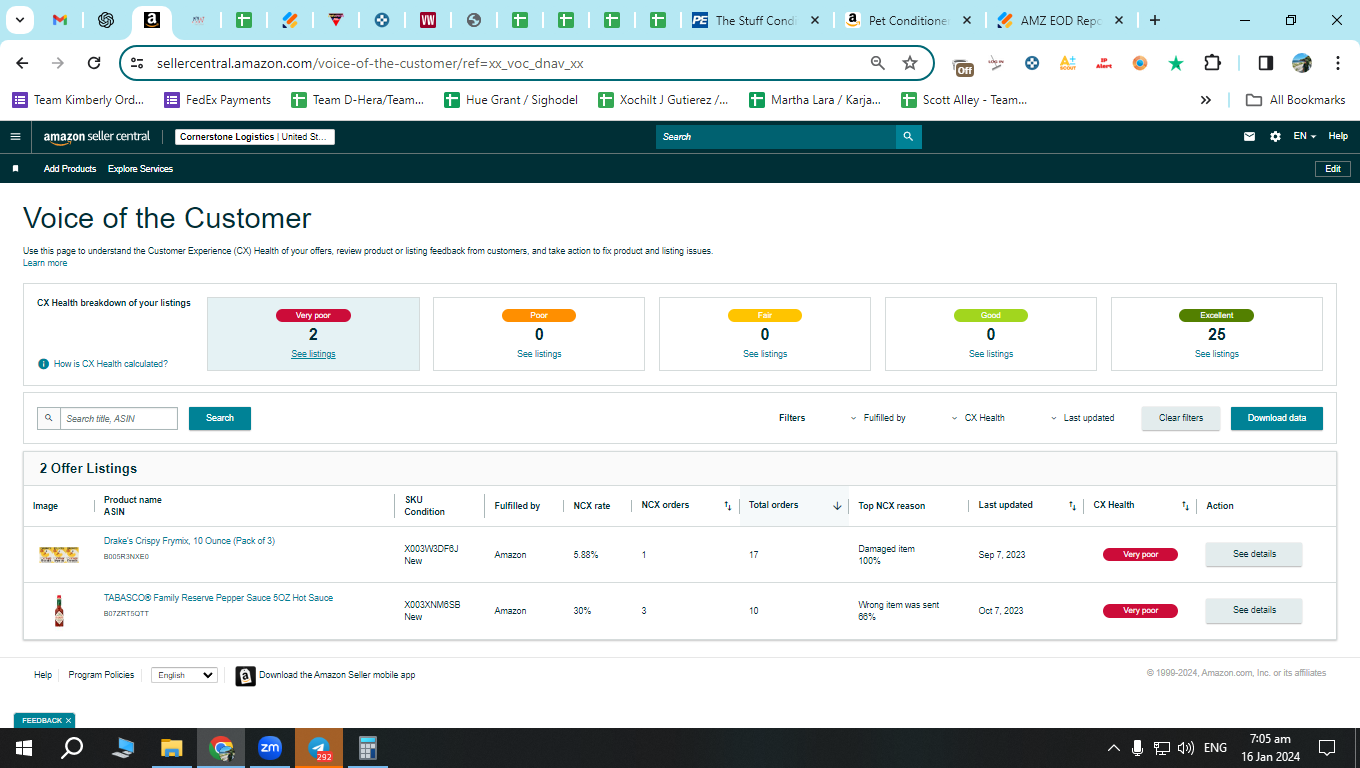The width and height of the screenshot is (1360, 768).
Task: Bookmark this page with the star icon
Action: tap(910, 63)
